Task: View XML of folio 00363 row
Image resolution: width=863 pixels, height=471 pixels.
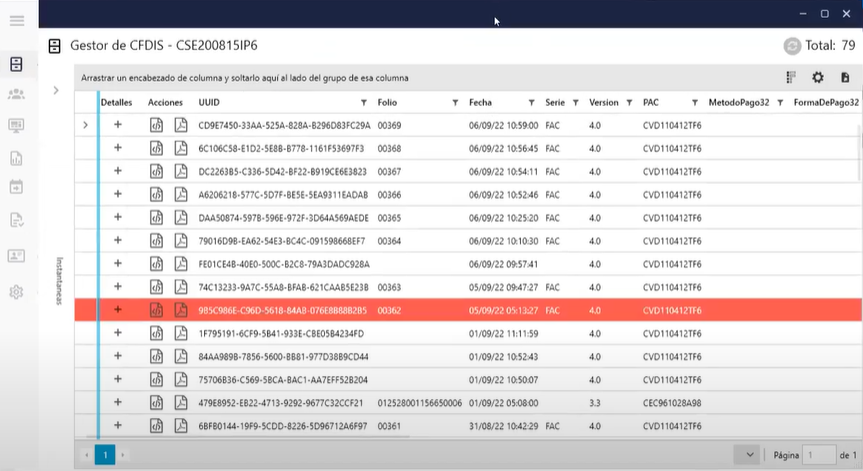Action: [x=156, y=287]
